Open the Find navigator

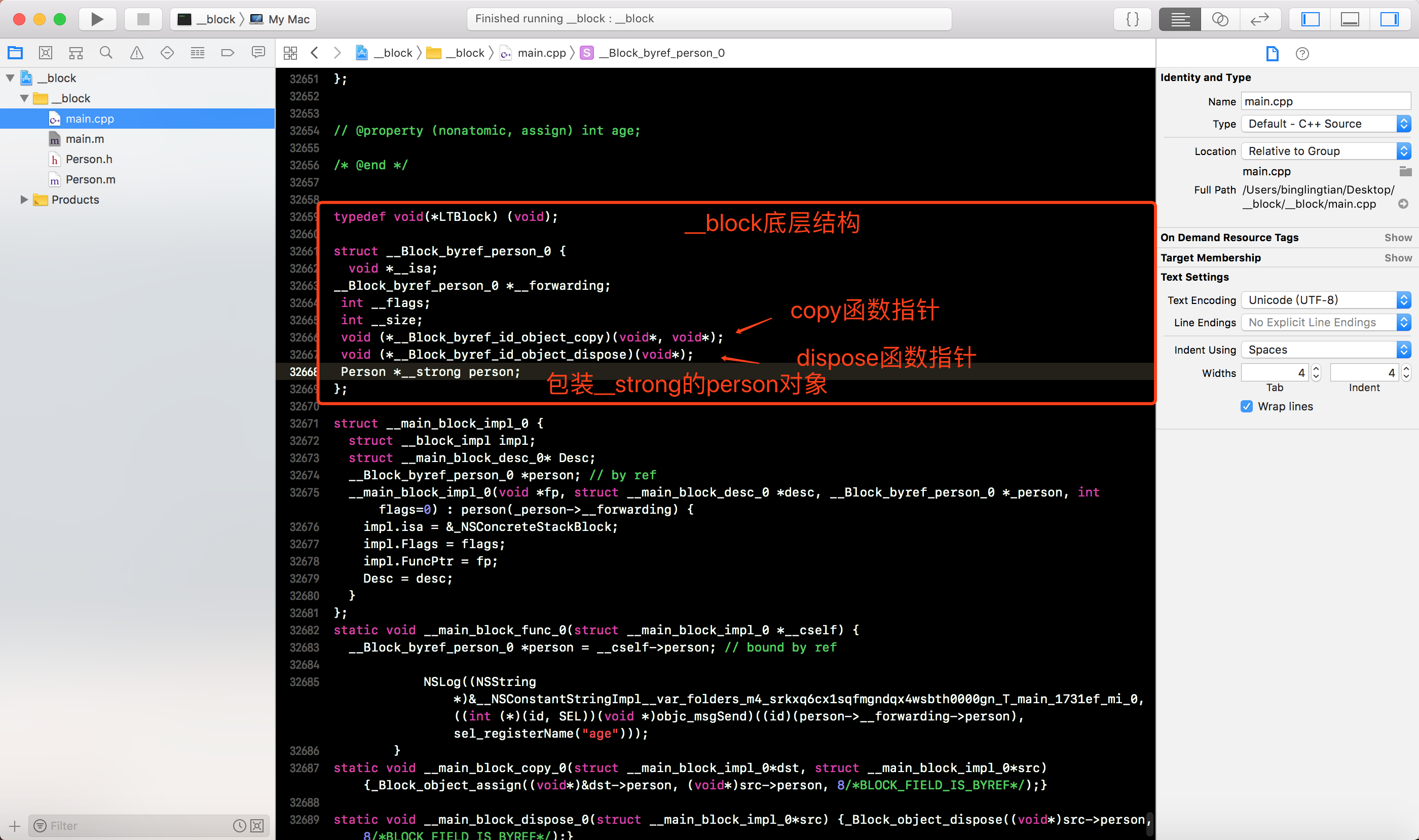pos(106,53)
